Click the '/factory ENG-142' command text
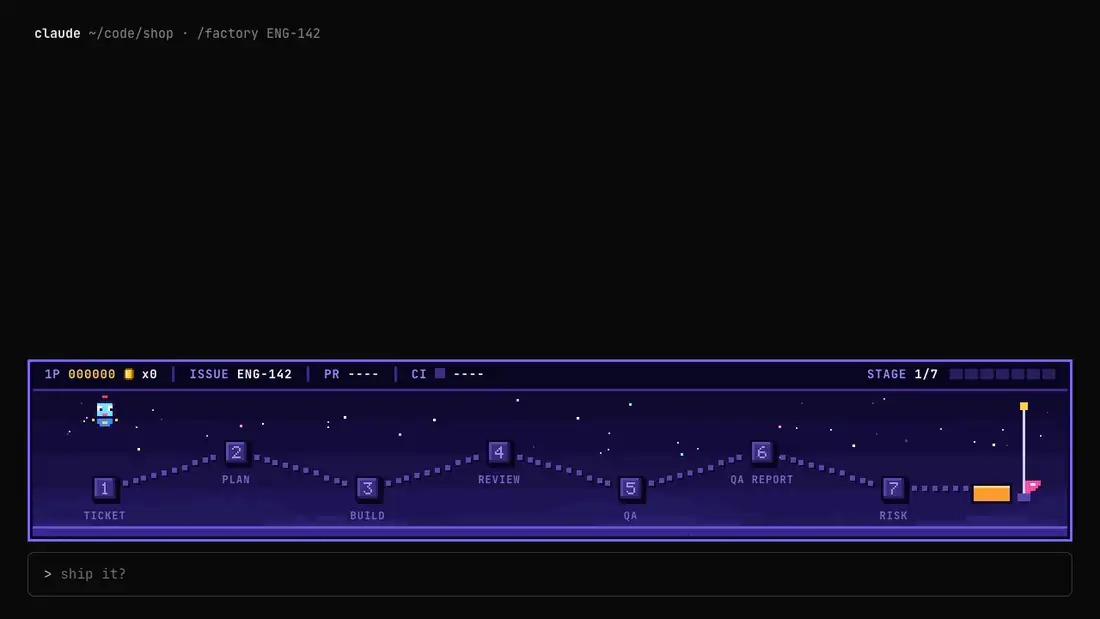This screenshot has height=619, width=1100. coord(258,34)
